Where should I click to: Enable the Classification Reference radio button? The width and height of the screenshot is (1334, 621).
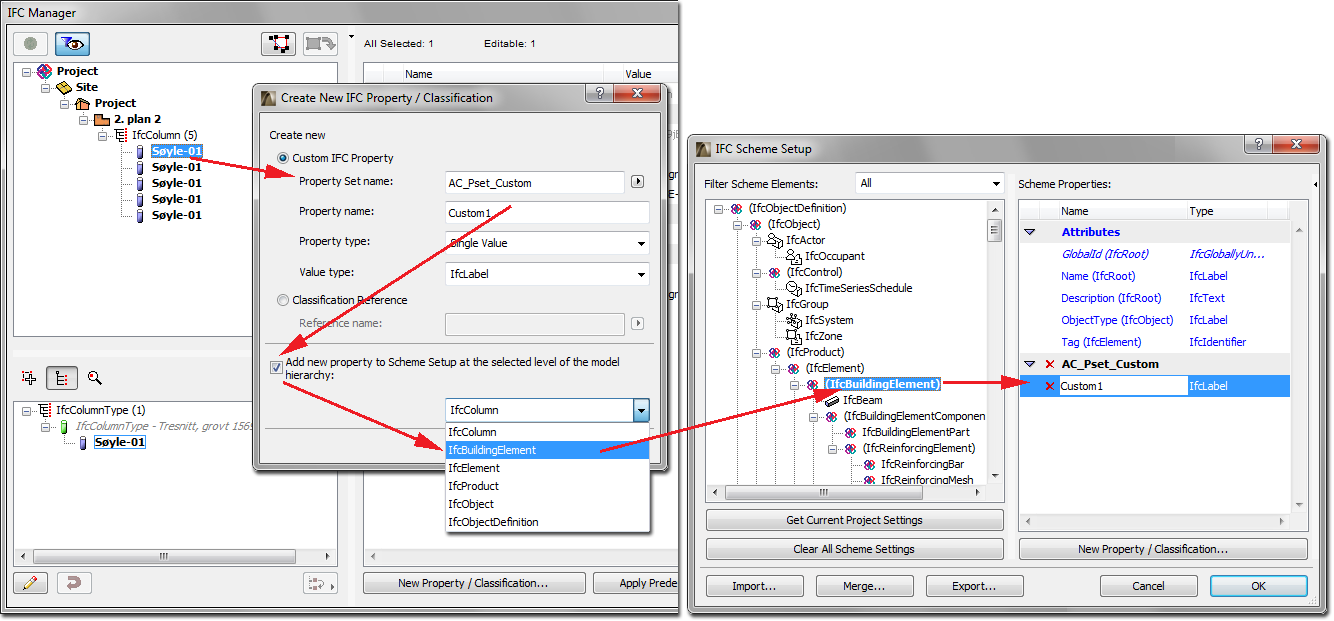(283, 300)
